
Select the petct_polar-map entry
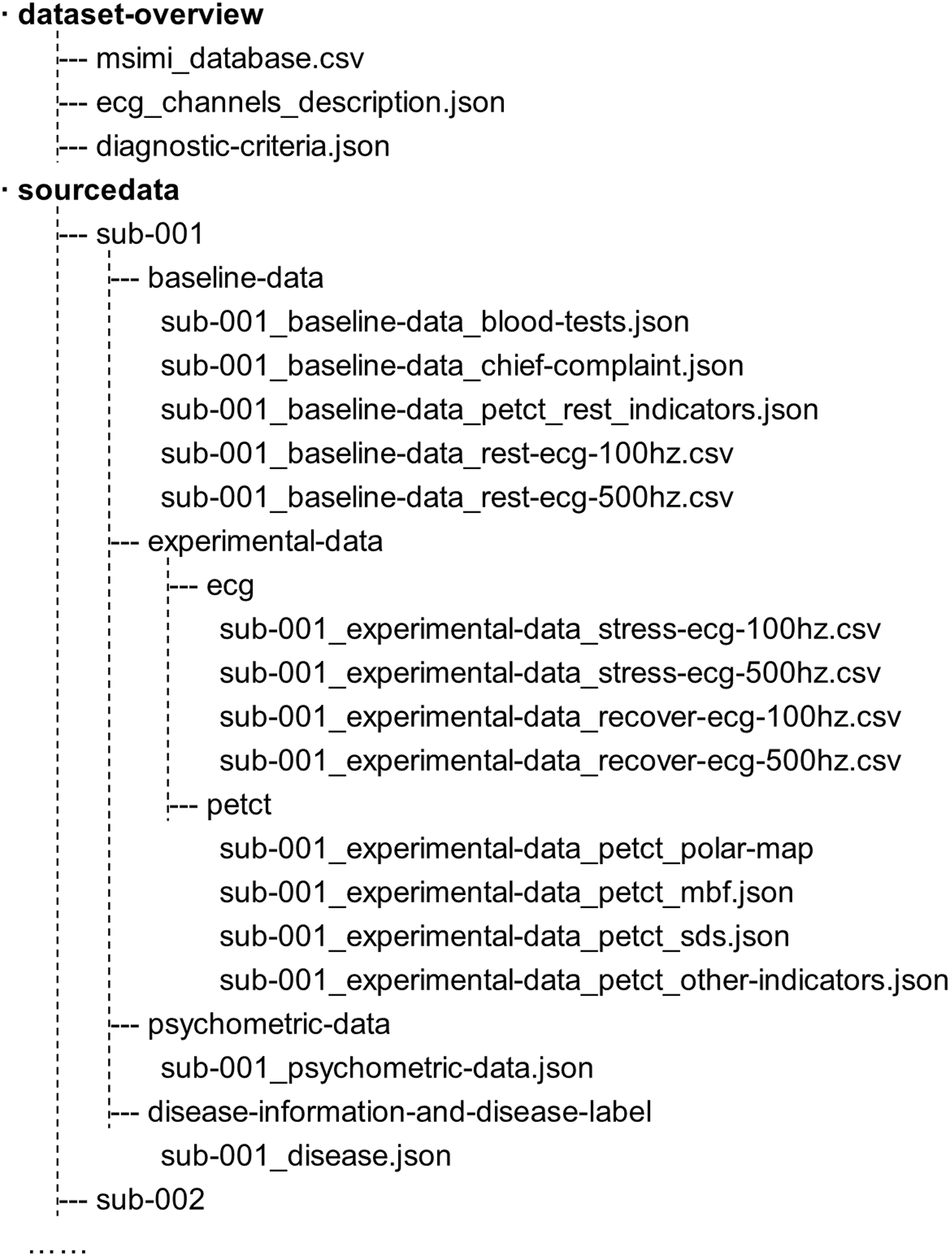(516, 850)
